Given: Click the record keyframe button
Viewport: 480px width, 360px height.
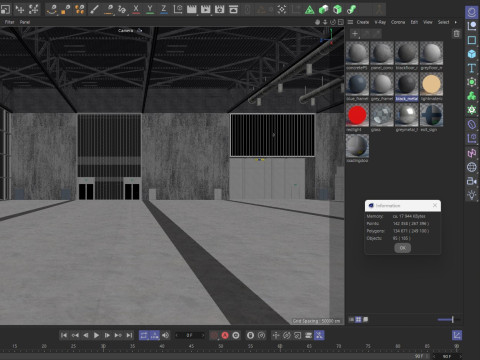Looking at the screenshot, I should pos(214,335).
